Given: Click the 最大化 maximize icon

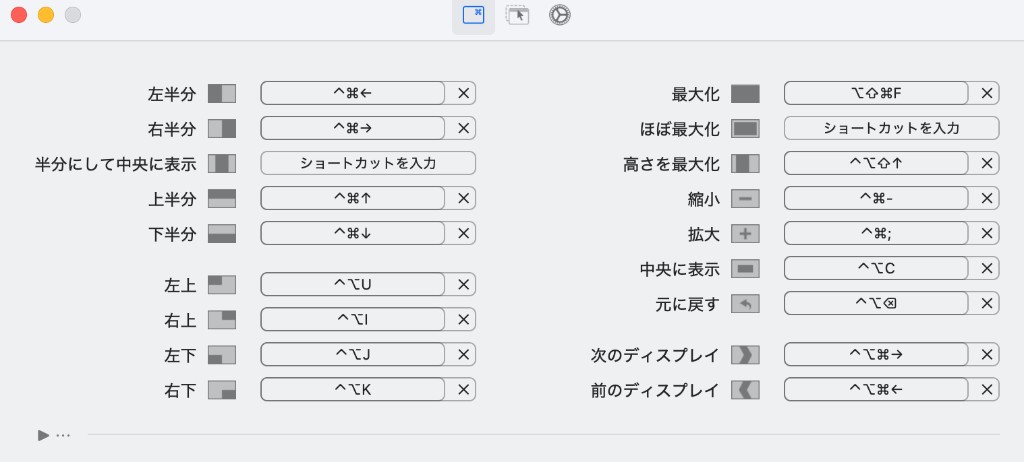Looking at the screenshot, I should coord(745,93).
